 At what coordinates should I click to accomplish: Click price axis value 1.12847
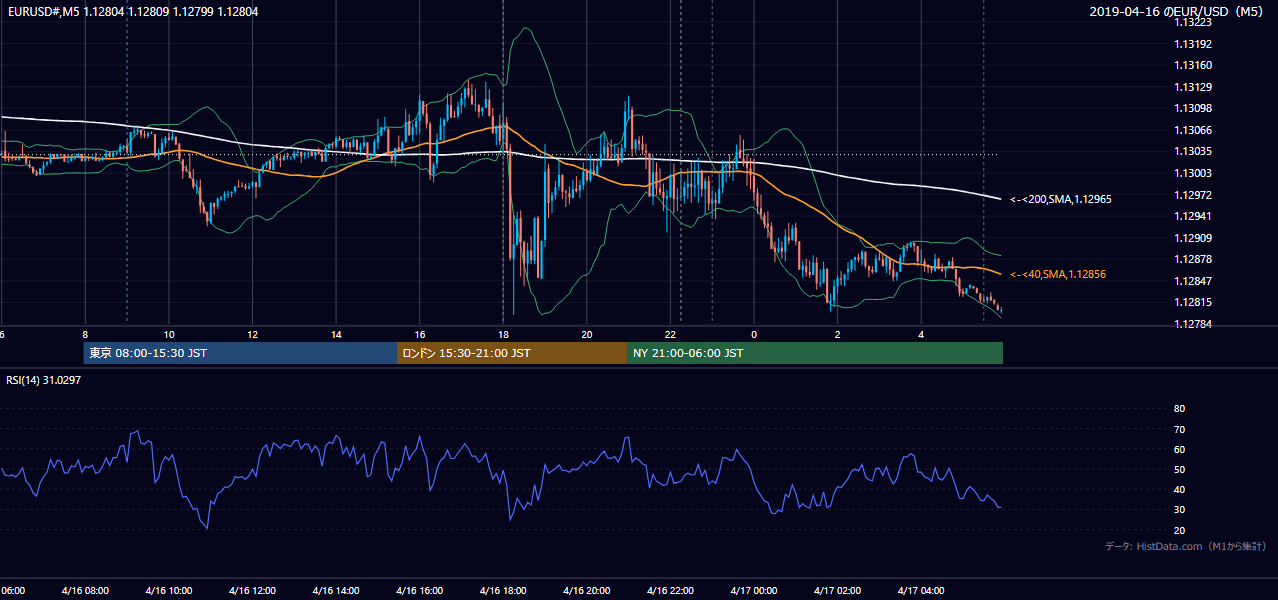pyautogui.click(x=1193, y=281)
